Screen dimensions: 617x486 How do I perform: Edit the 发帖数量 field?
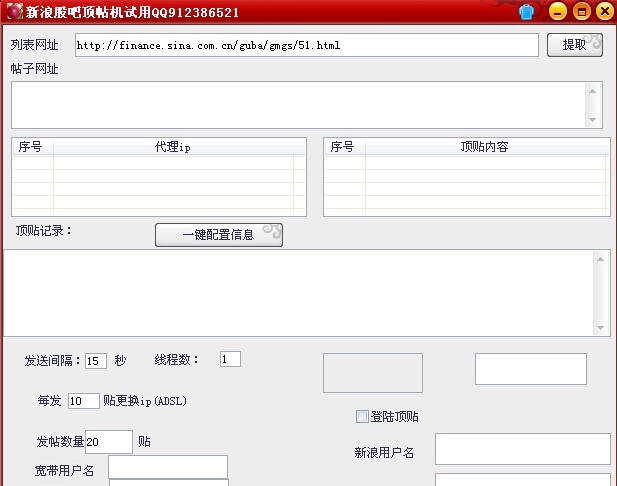coord(109,442)
